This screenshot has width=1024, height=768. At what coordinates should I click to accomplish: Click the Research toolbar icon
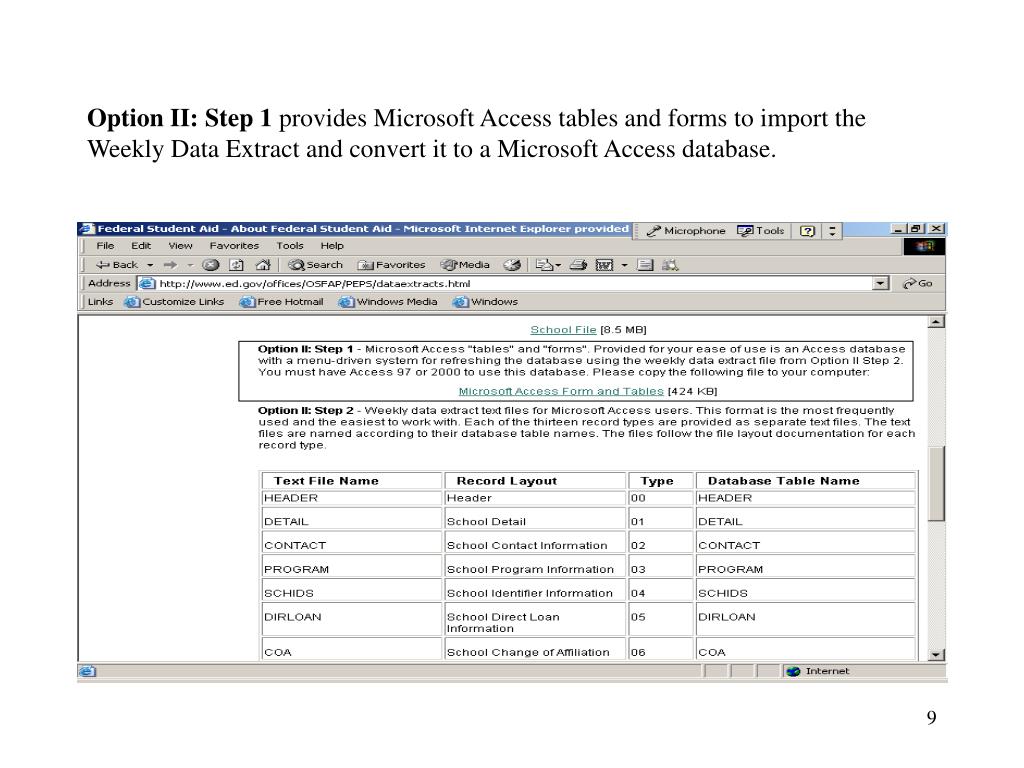670,265
